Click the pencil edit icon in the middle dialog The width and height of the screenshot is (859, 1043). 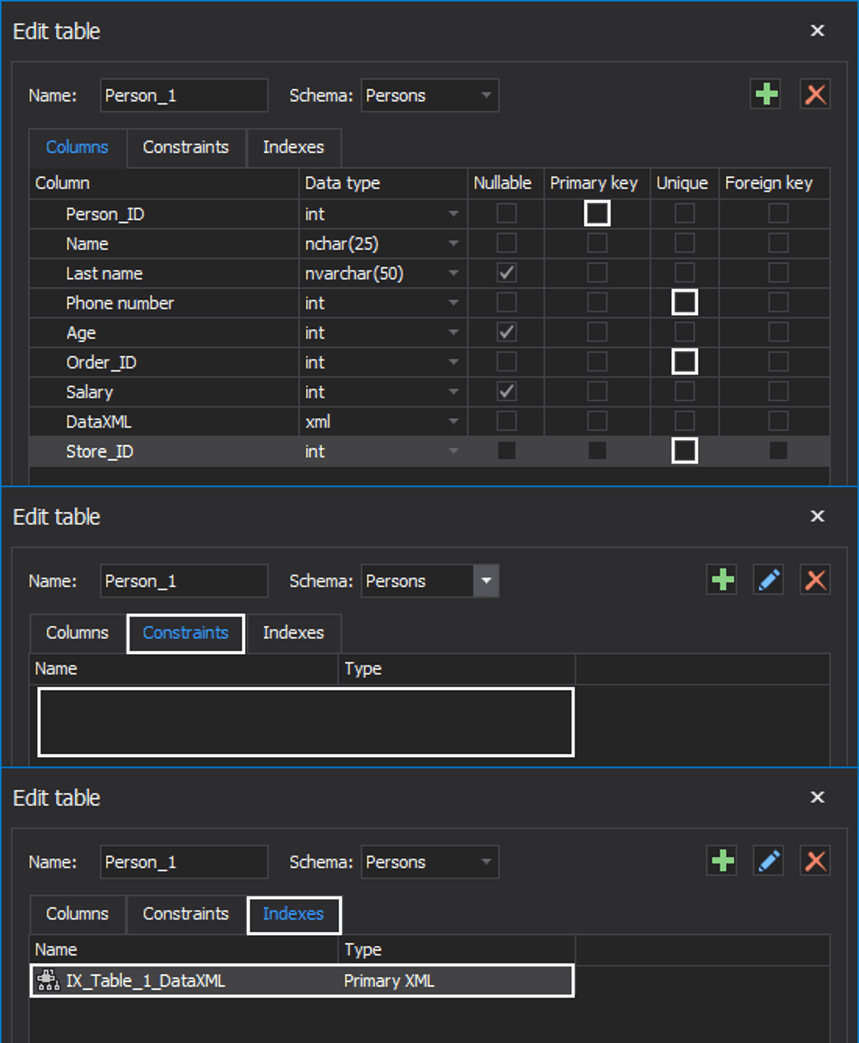click(x=768, y=580)
